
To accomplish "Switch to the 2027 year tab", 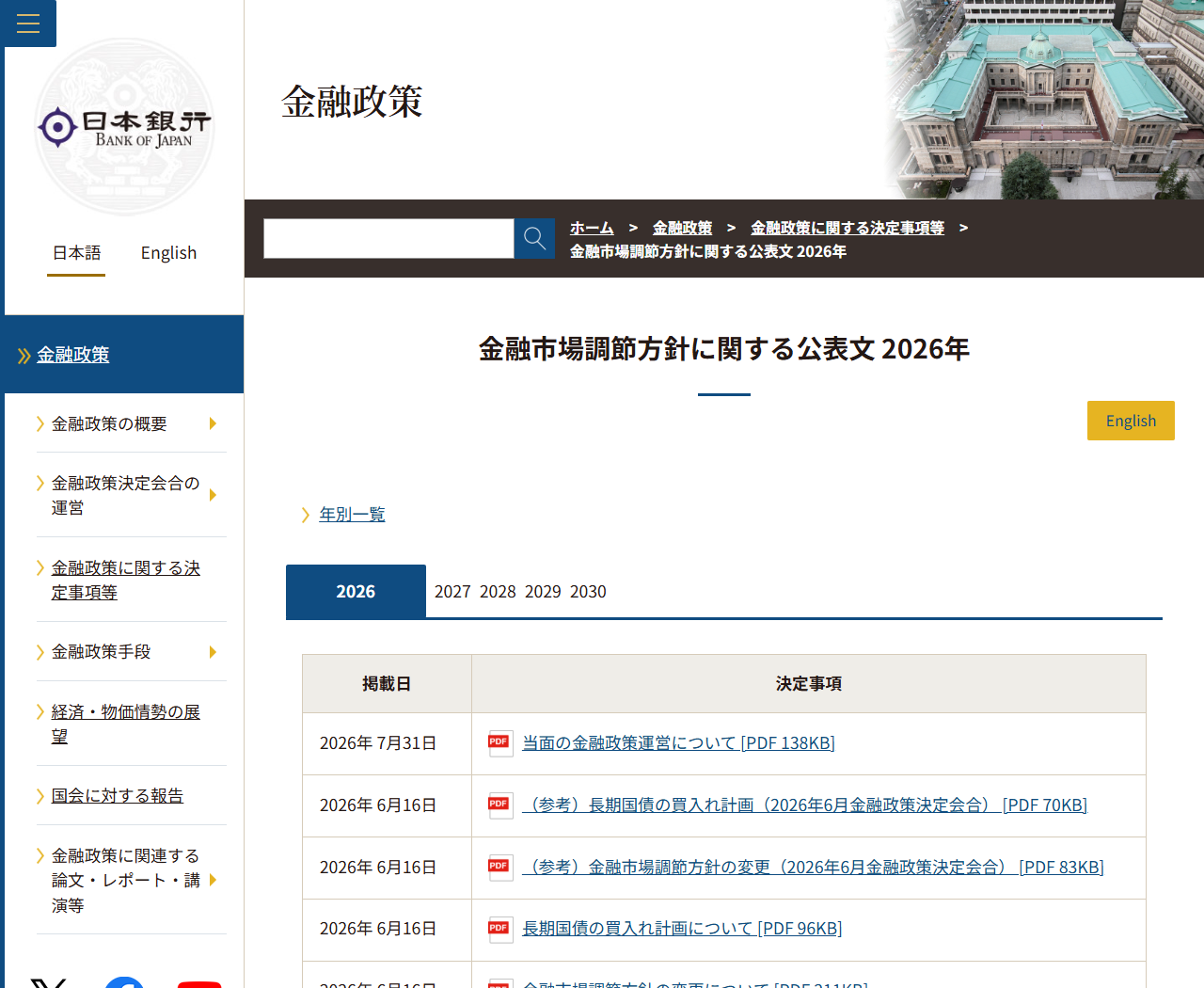I will point(452,592).
